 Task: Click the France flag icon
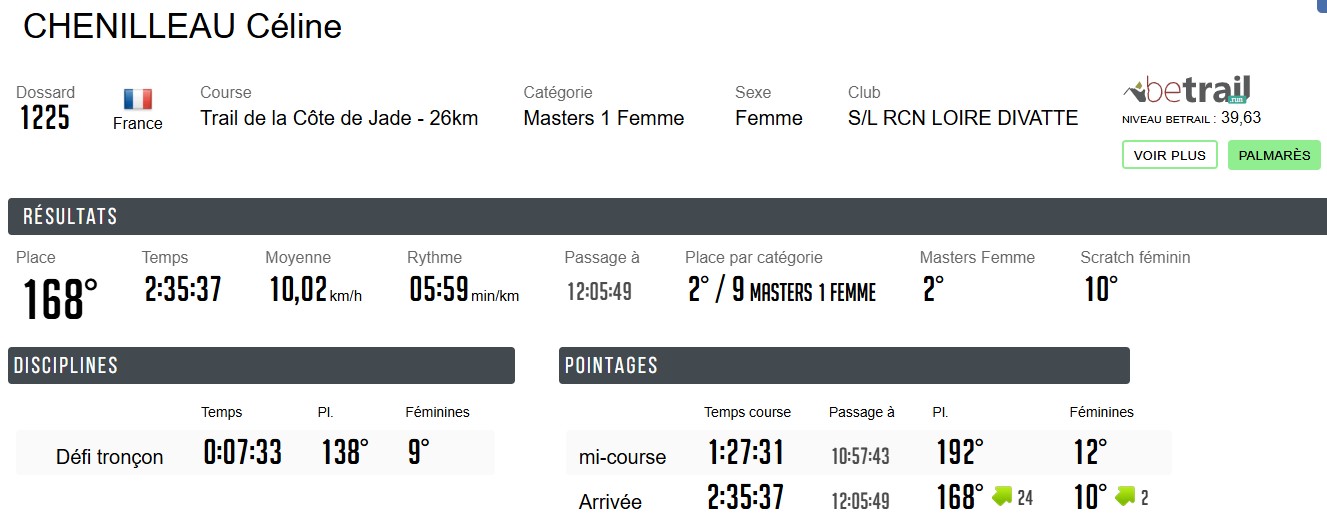point(138,99)
